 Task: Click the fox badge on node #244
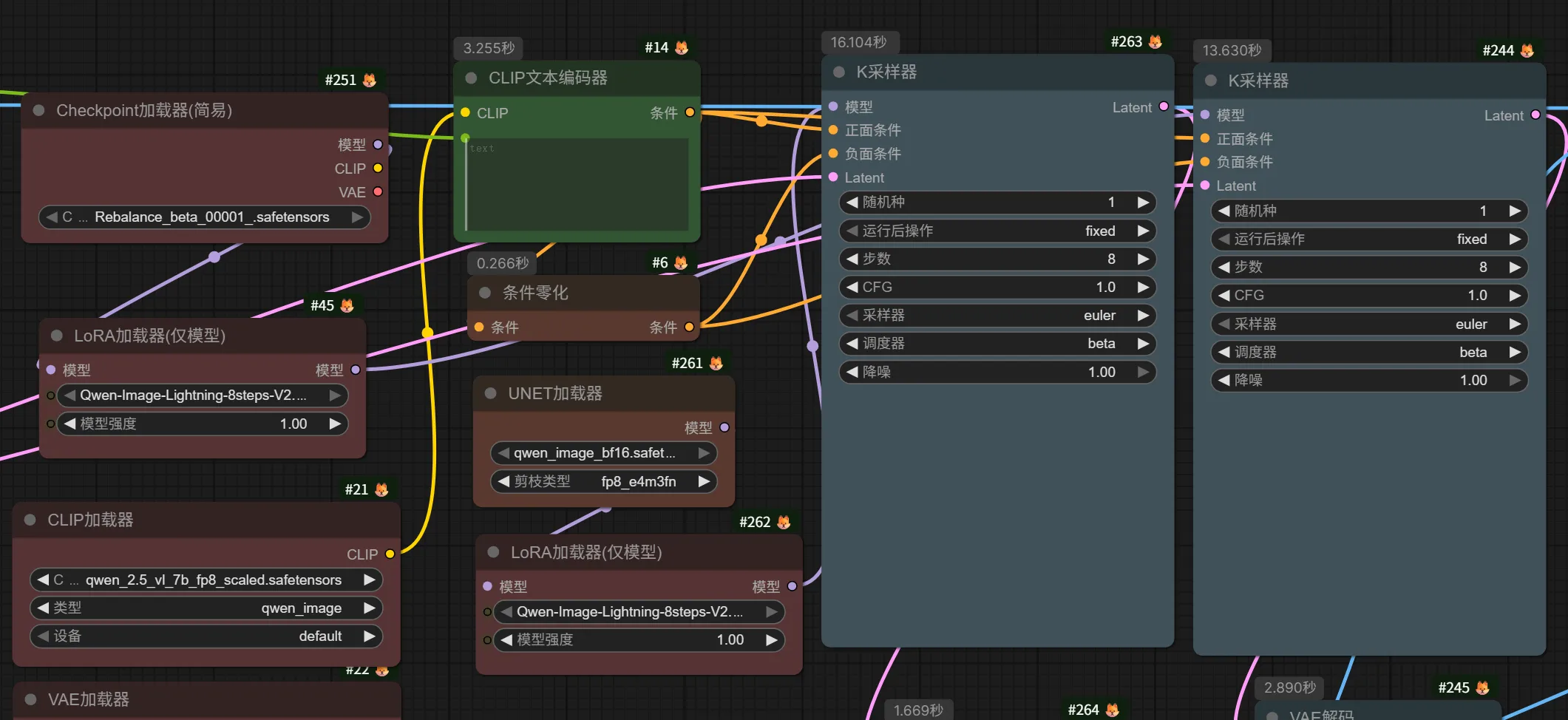click(1527, 51)
